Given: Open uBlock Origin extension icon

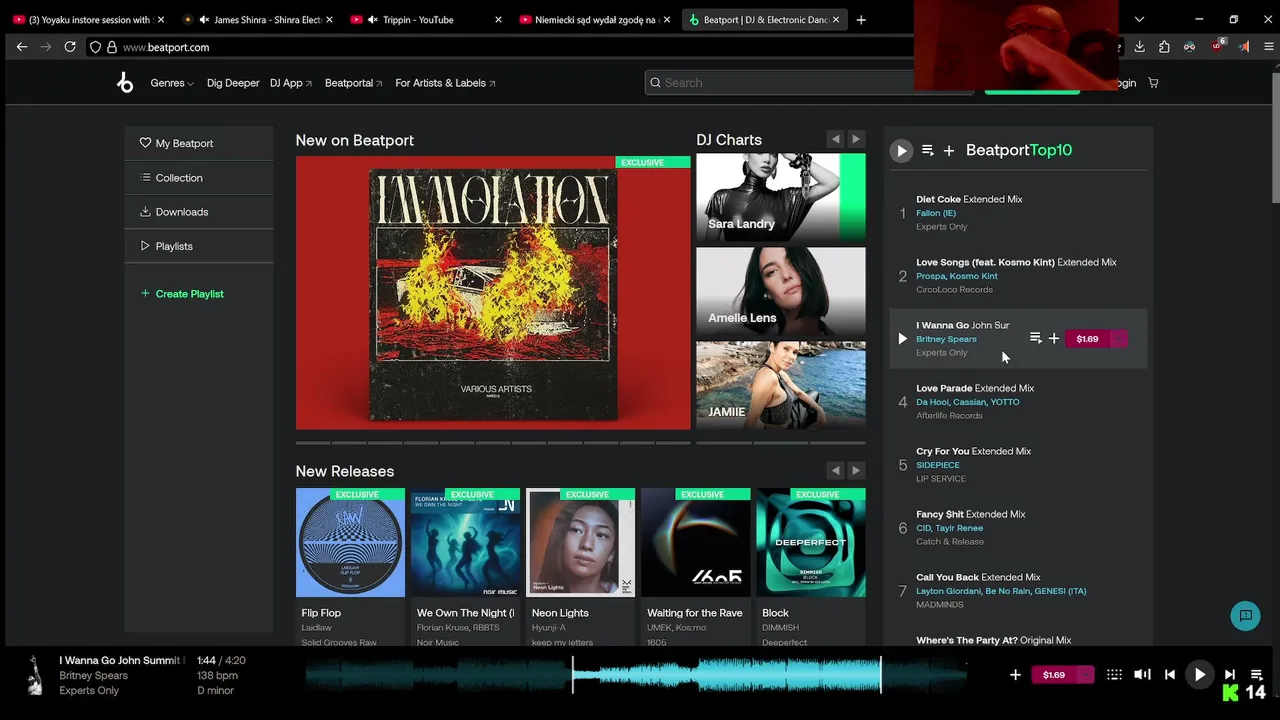Looking at the screenshot, I should pos(1217,47).
